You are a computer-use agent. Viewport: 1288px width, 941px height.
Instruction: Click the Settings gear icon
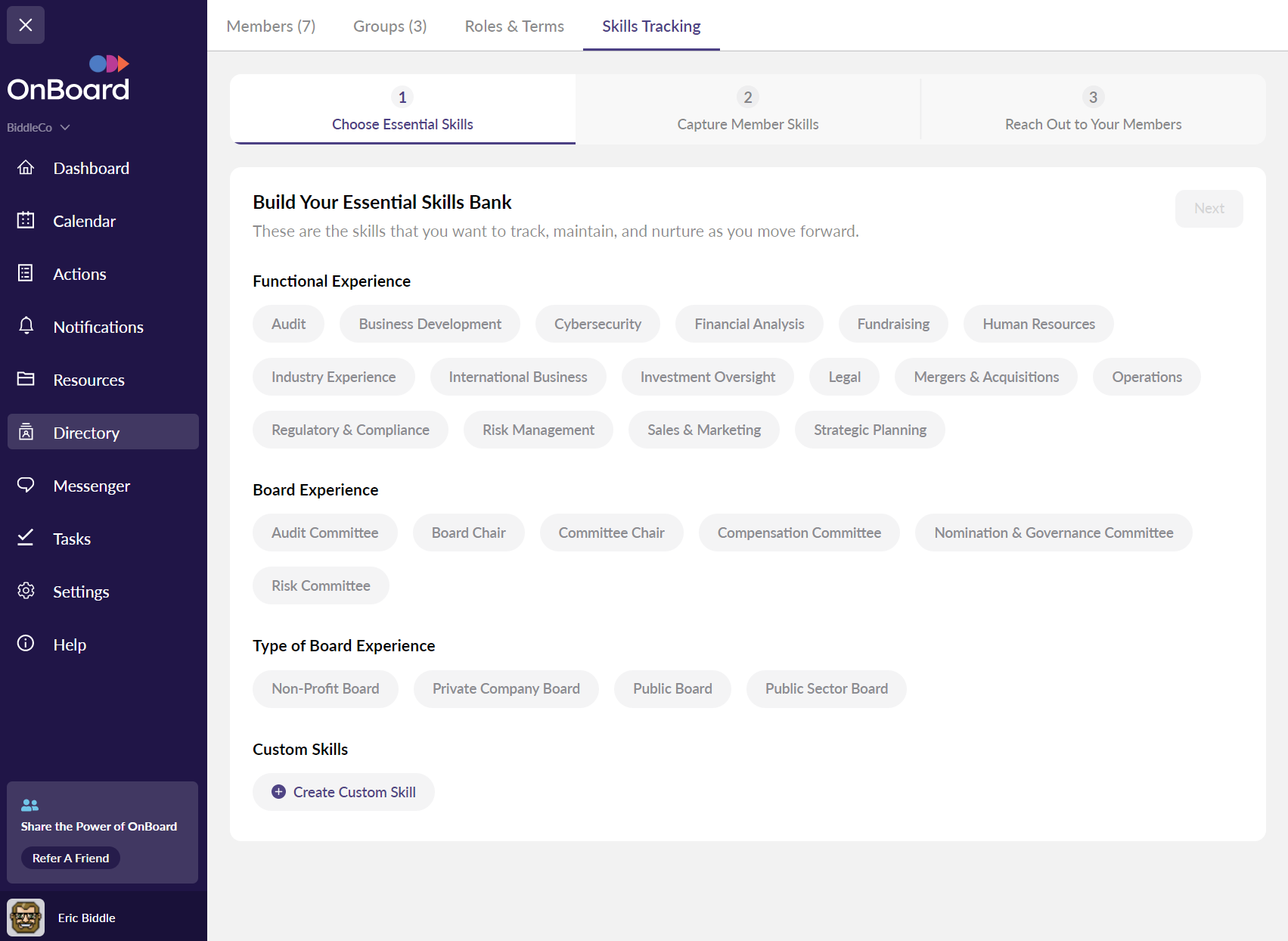tap(26, 591)
